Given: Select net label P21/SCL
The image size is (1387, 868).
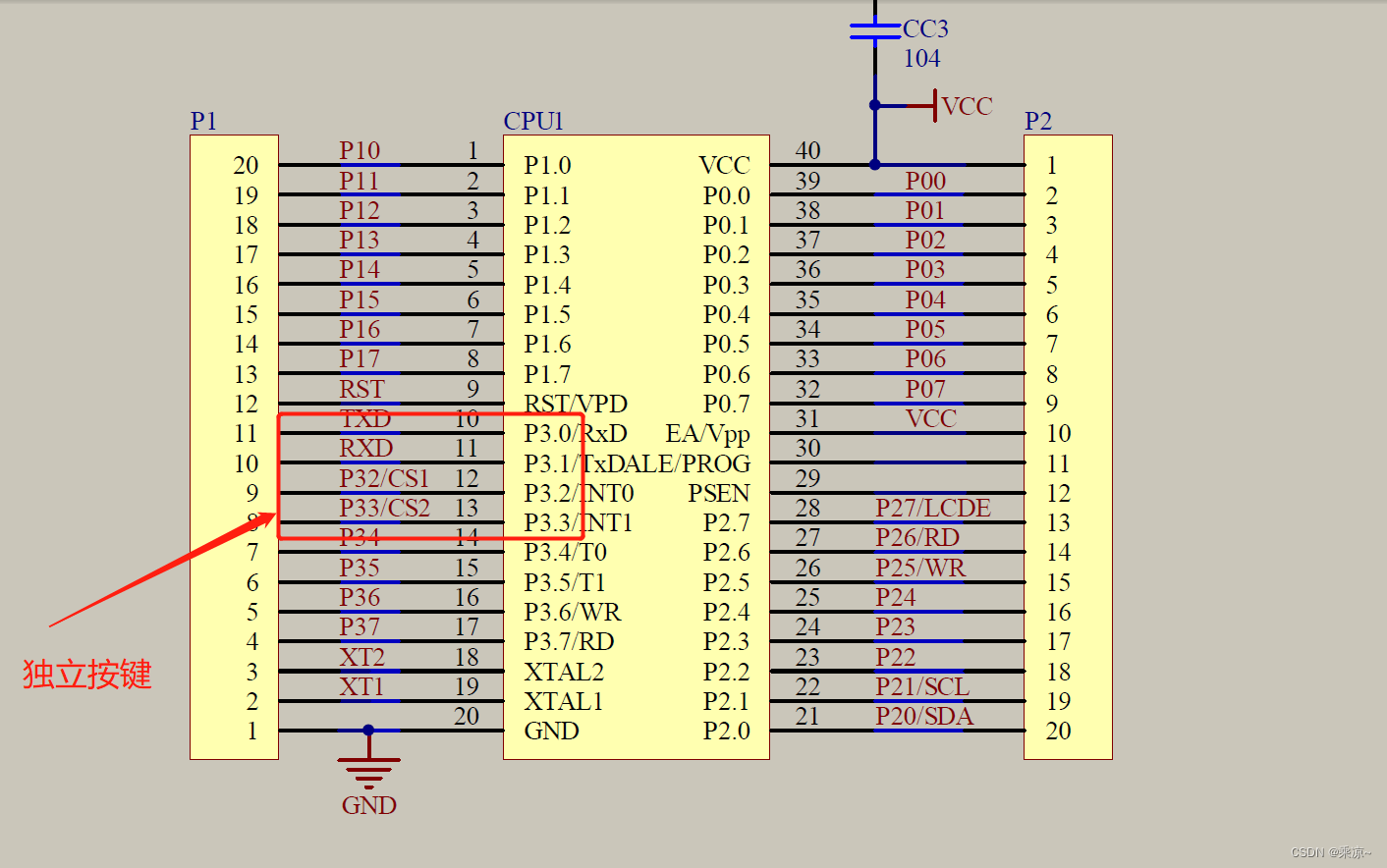Looking at the screenshot, I should (x=922, y=686).
